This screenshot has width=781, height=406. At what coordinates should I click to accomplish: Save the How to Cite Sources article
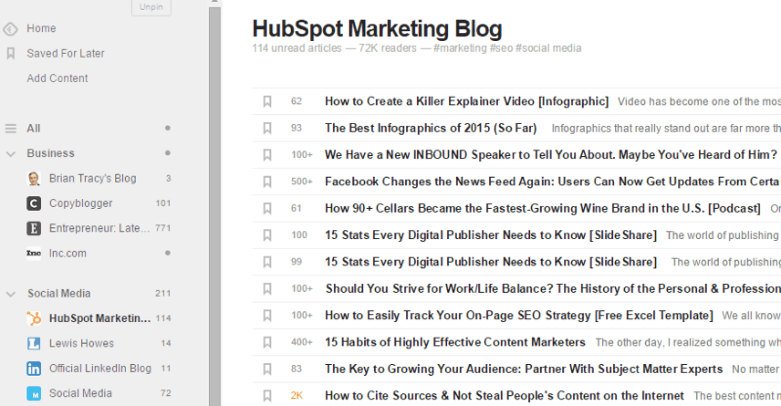tap(267, 396)
